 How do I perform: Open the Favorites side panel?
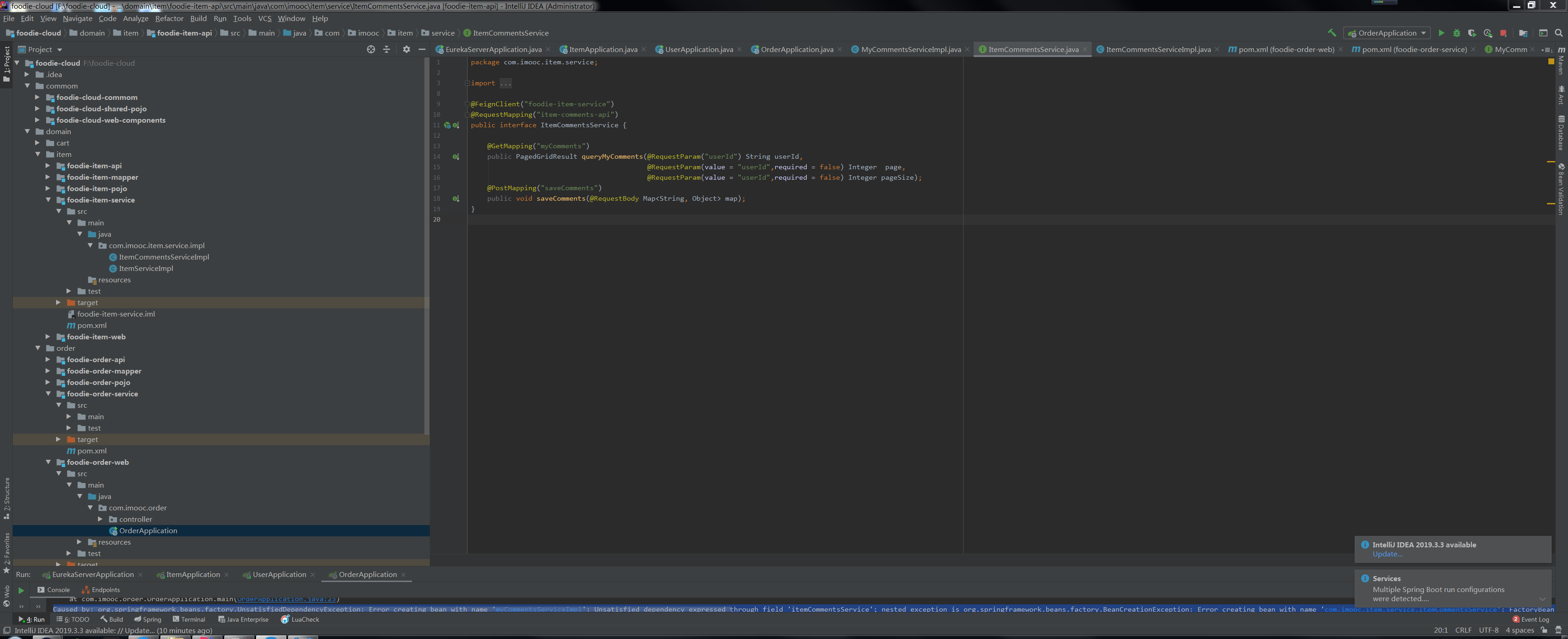pos(7,553)
